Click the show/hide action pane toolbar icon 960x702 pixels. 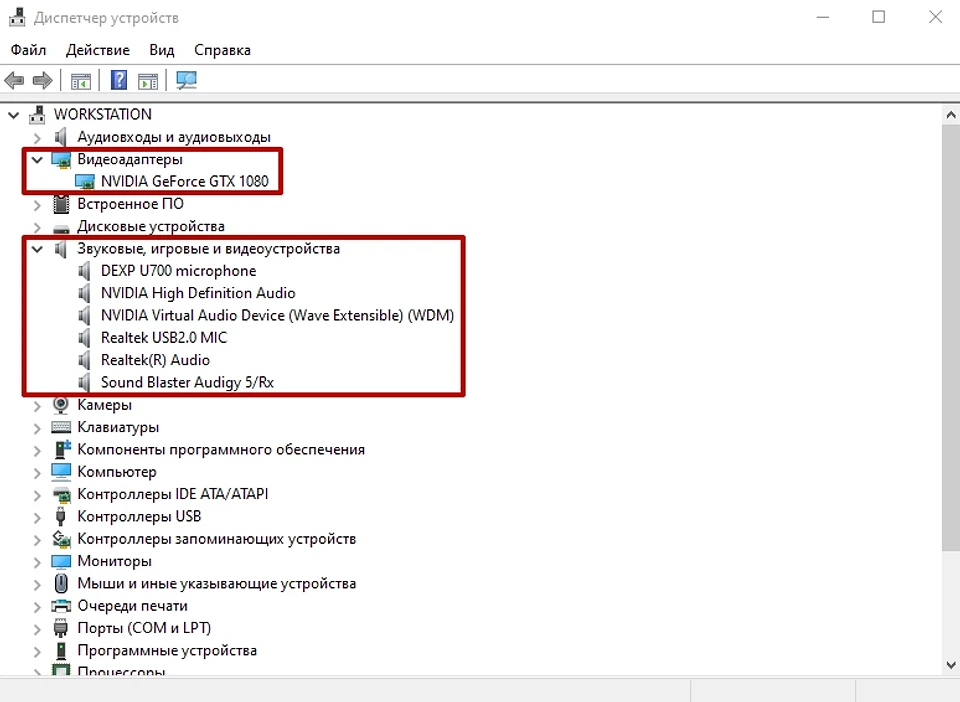click(148, 81)
